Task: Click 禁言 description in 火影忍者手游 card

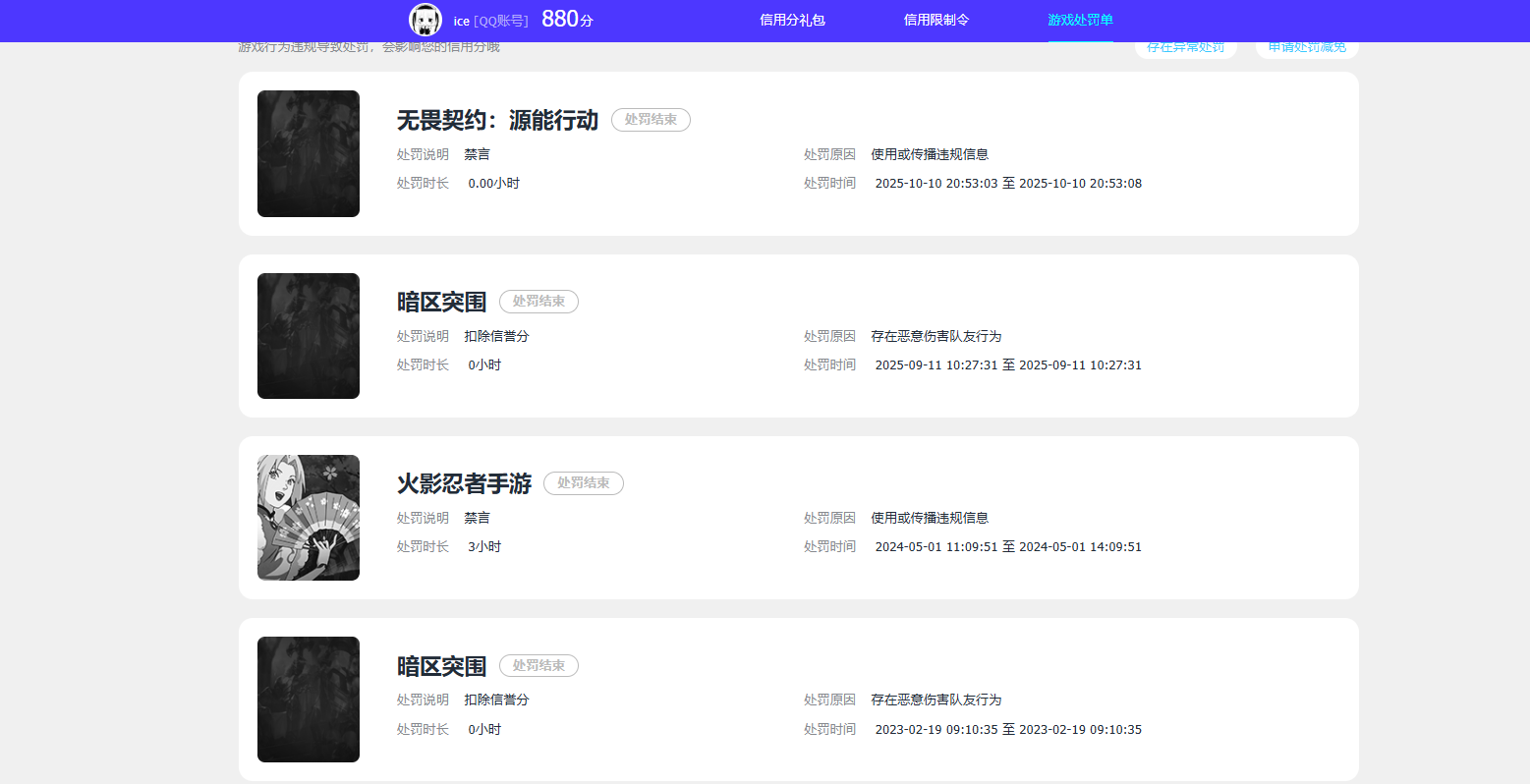Action: click(478, 518)
